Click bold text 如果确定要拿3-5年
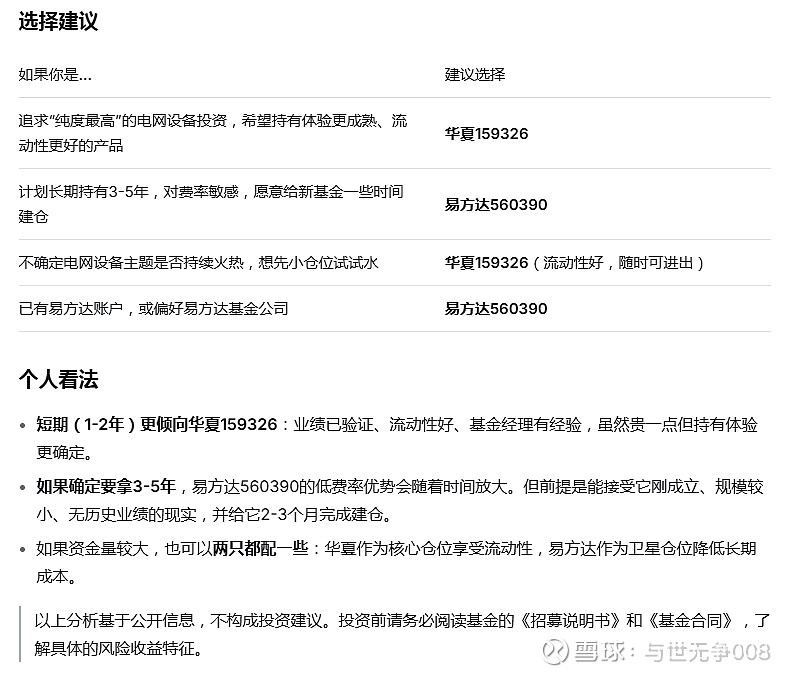The width and height of the screenshot is (793, 676). coord(106,487)
